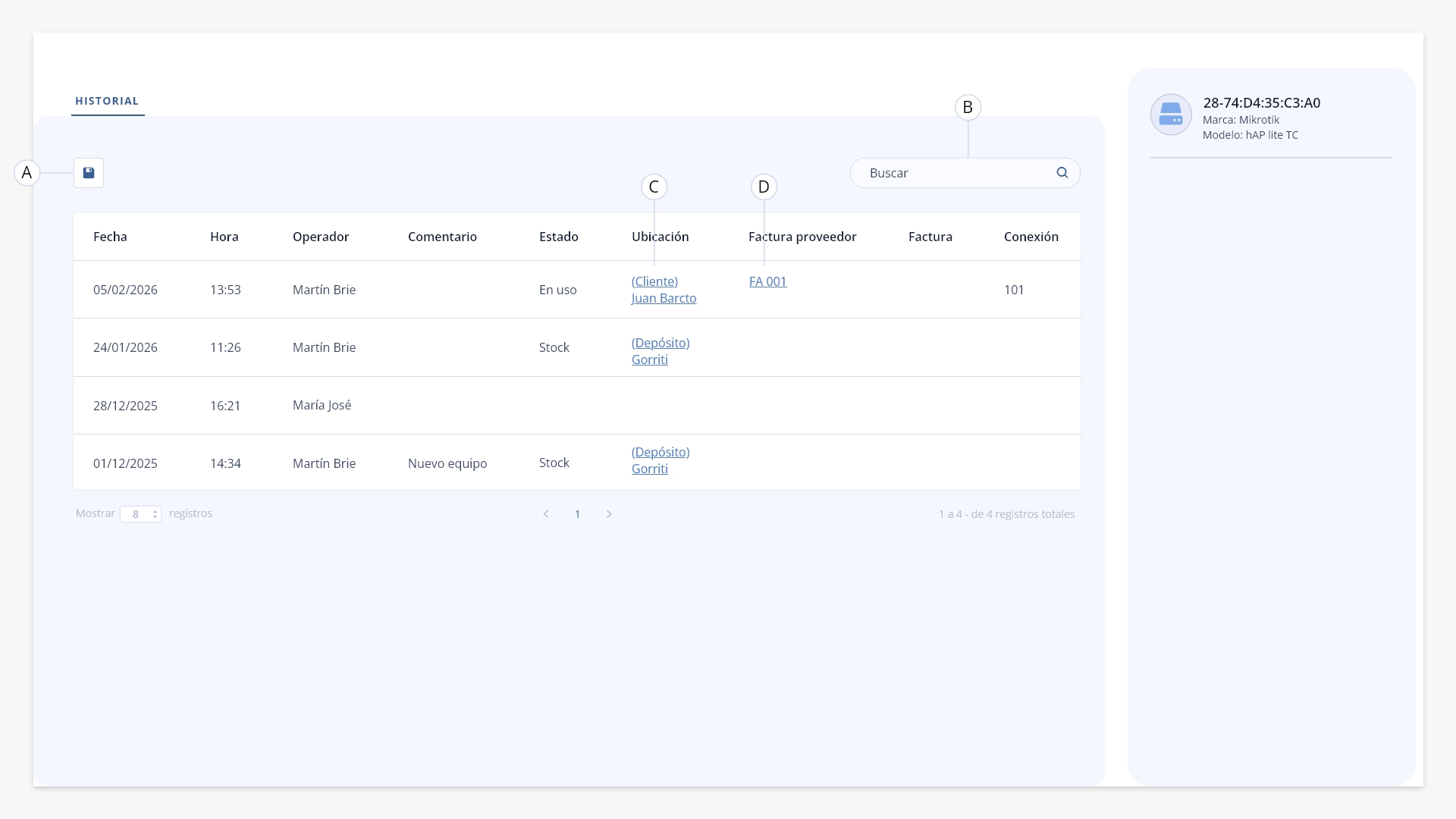Click the MAC address 28-74:D4:35:C3:A0
1456x819 pixels.
1261,103
